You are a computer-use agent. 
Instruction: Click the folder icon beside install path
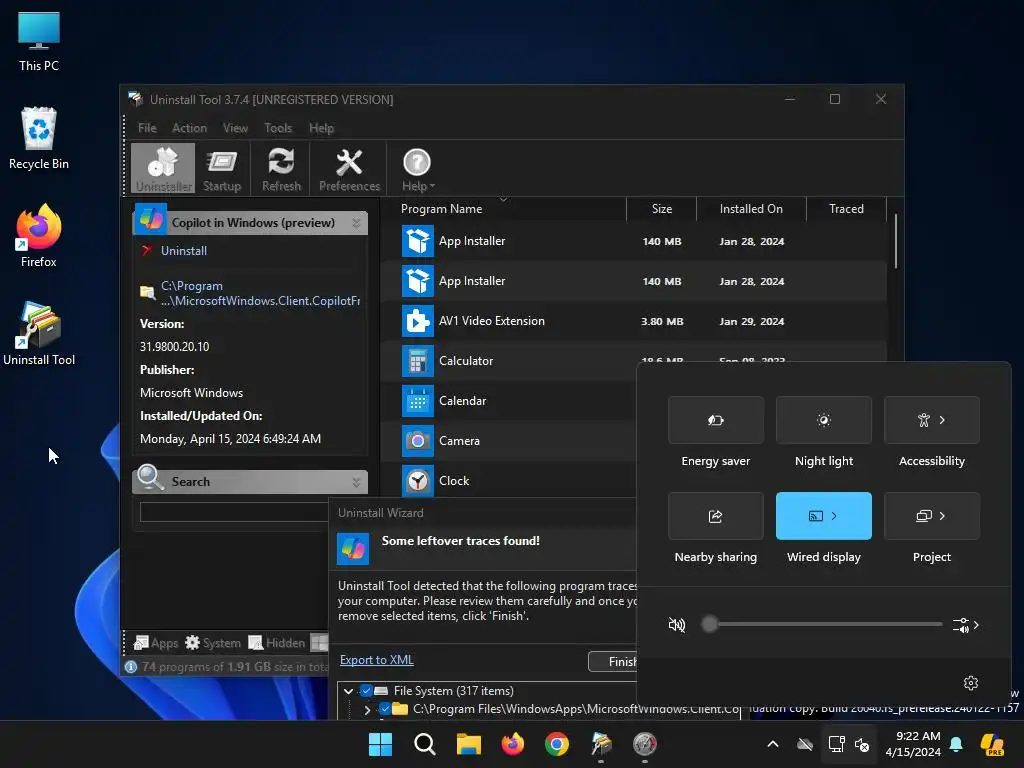point(147,293)
